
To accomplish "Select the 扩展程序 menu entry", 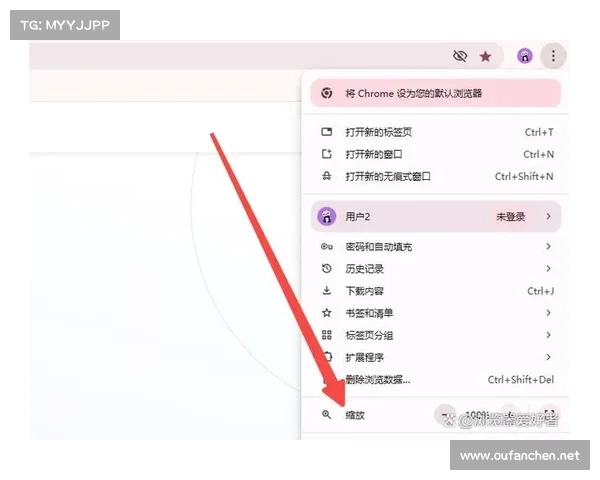I will [435, 358].
